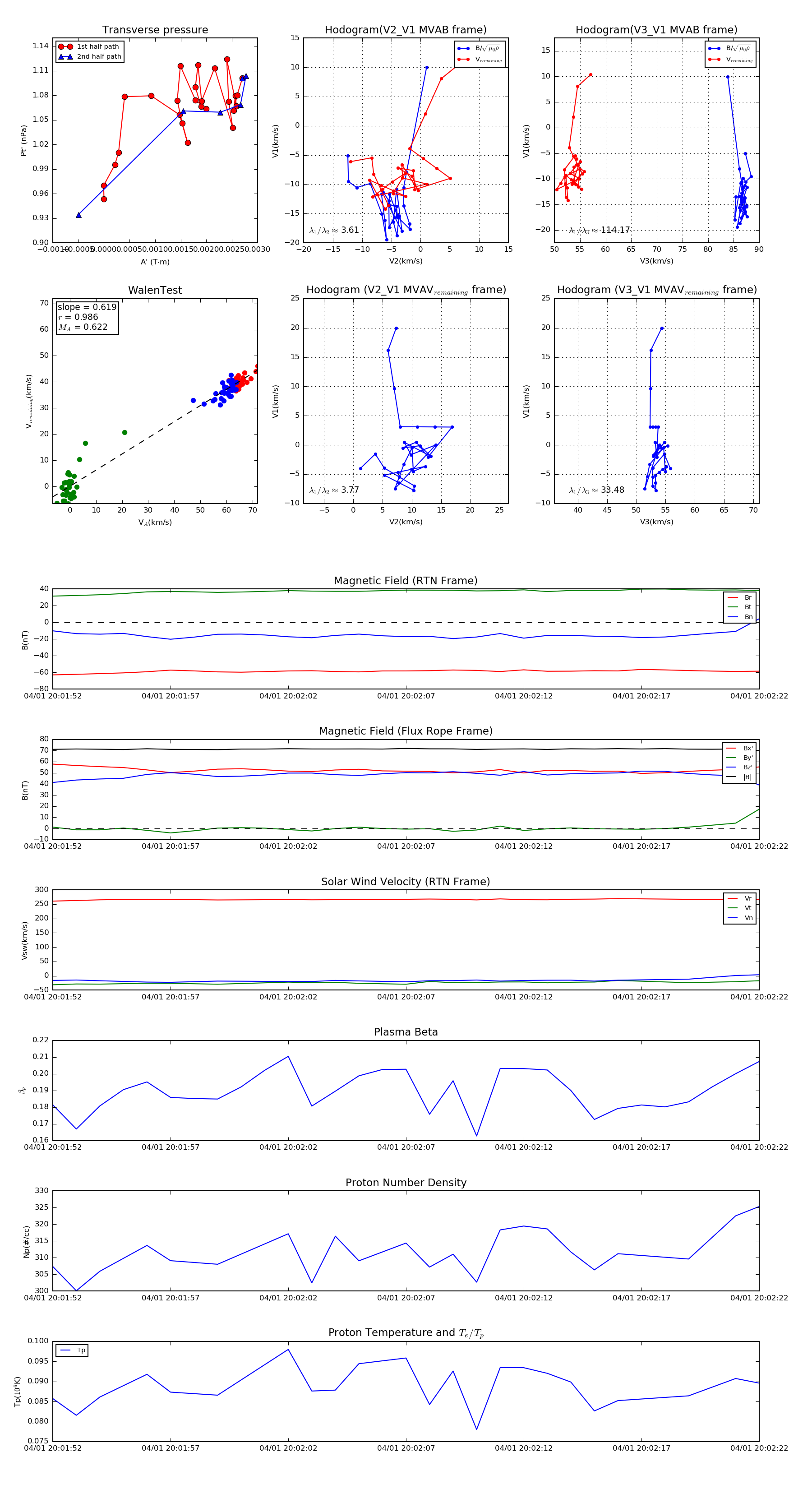Click the 'Bt' legend entry

(740, 607)
